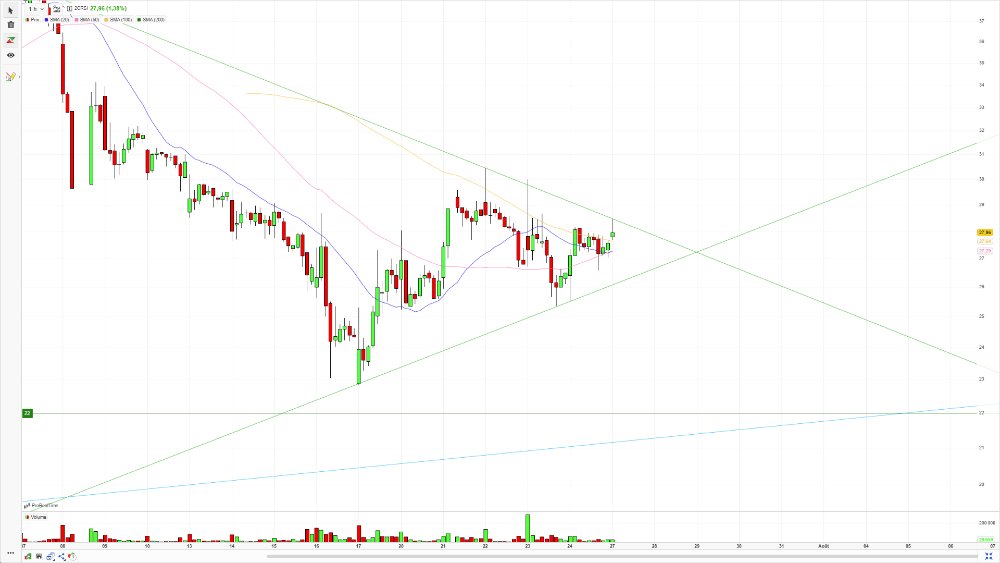Click the save icon in bottom toolbar
Viewport: 1000px width, 563px height.
coord(39,557)
